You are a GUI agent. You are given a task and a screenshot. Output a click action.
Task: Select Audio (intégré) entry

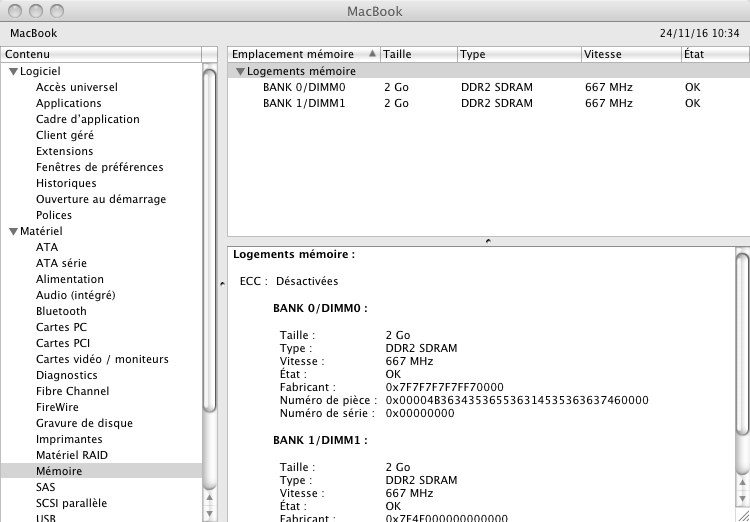click(x=76, y=295)
